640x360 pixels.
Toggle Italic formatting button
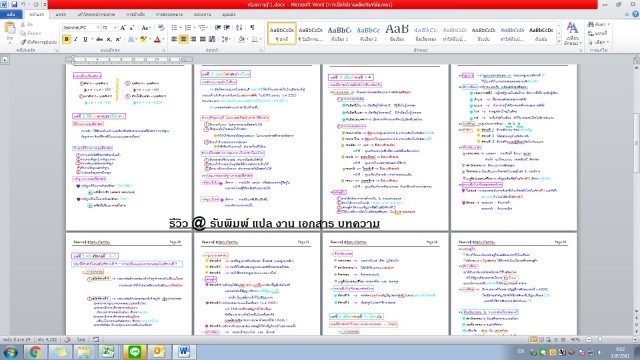(76, 39)
